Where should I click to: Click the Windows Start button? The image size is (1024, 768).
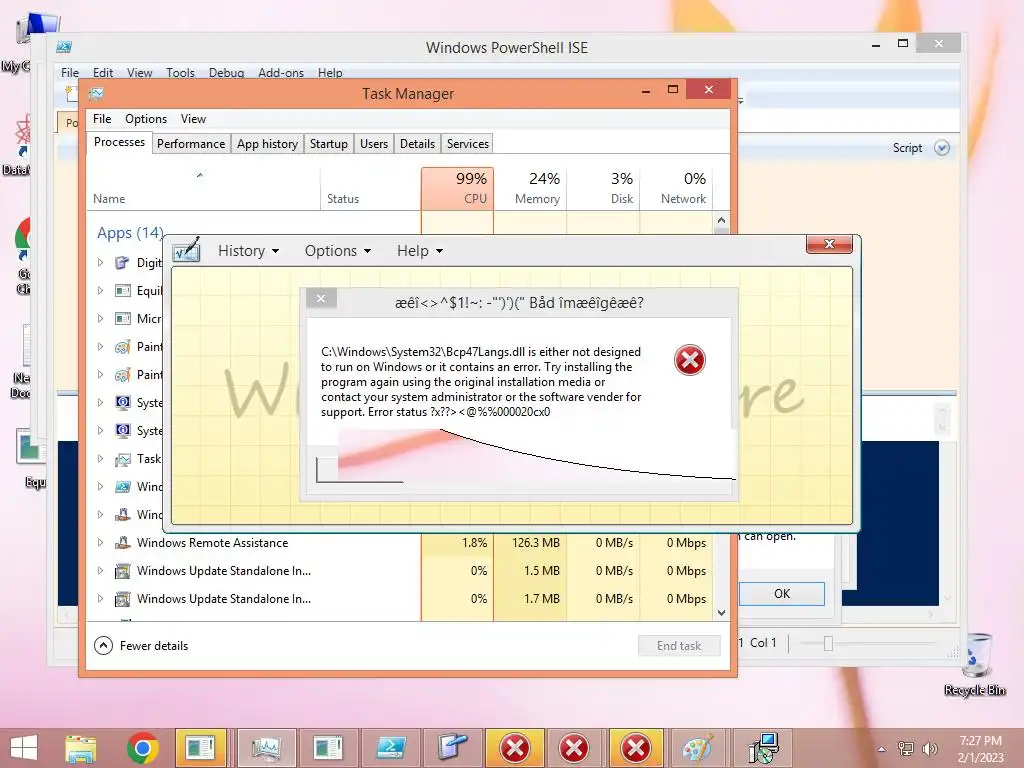[24, 748]
